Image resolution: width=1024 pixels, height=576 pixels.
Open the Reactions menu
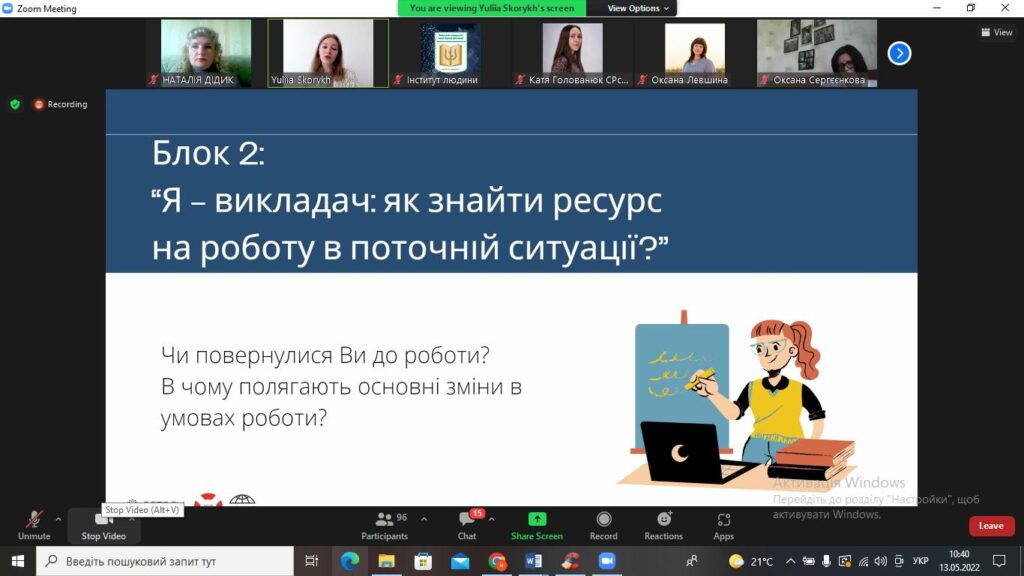663,524
